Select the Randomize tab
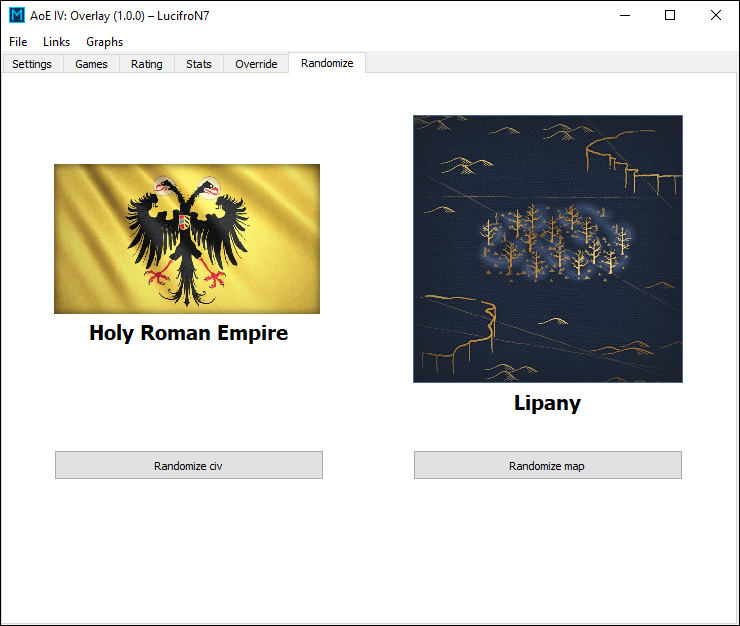The height and width of the screenshot is (626, 740). point(327,63)
